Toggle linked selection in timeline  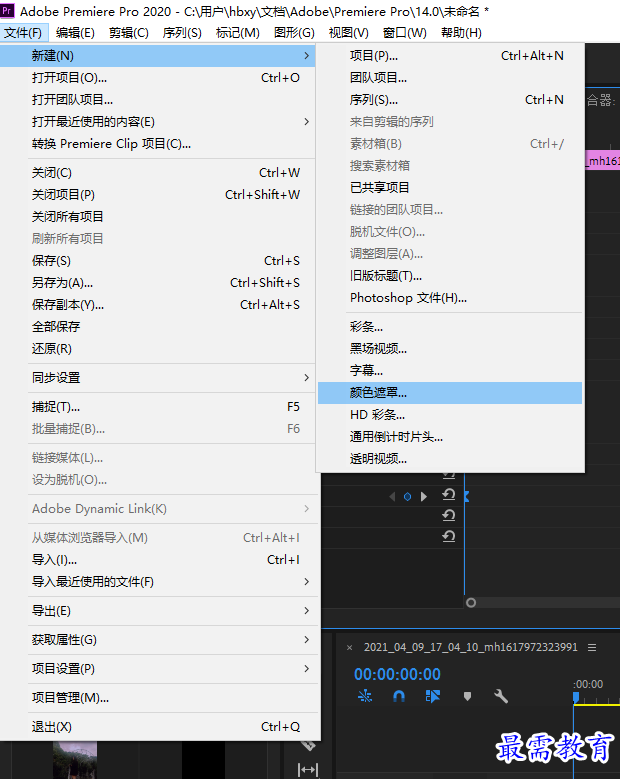coord(433,696)
